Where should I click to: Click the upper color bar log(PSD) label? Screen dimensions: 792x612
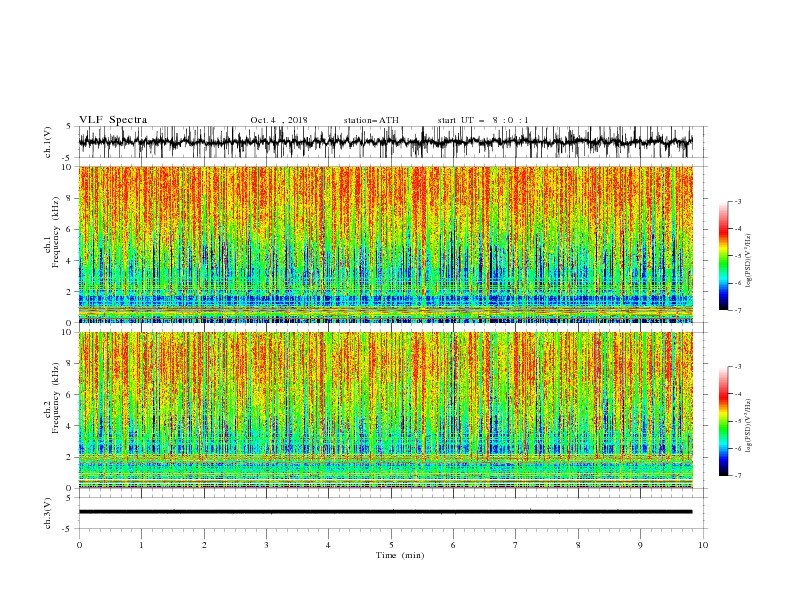pos(749,261)
